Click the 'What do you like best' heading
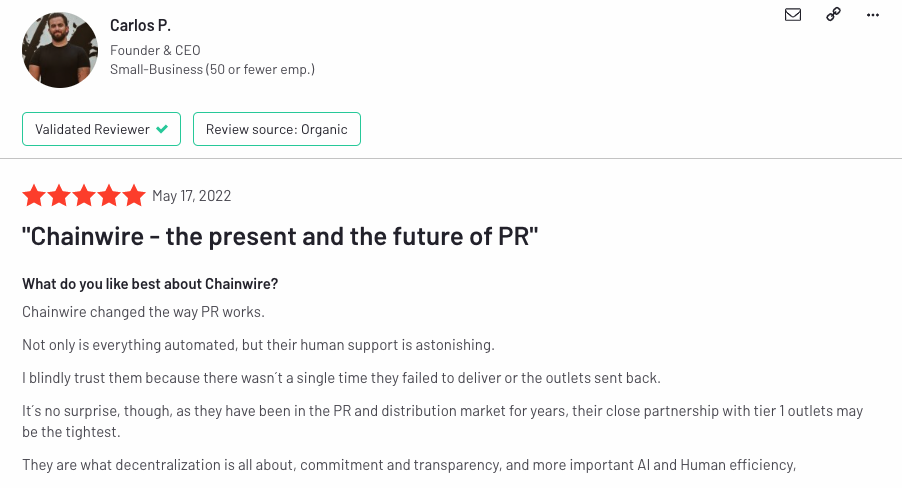 (150, 284)
